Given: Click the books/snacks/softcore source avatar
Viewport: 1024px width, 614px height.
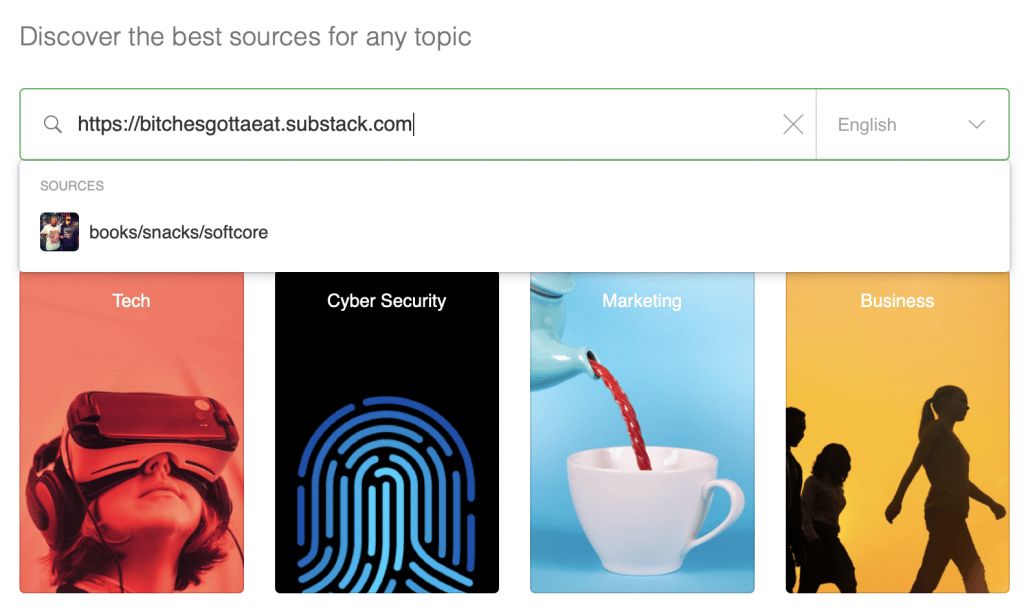Looking at the screenshot, I should coord(59,232).
